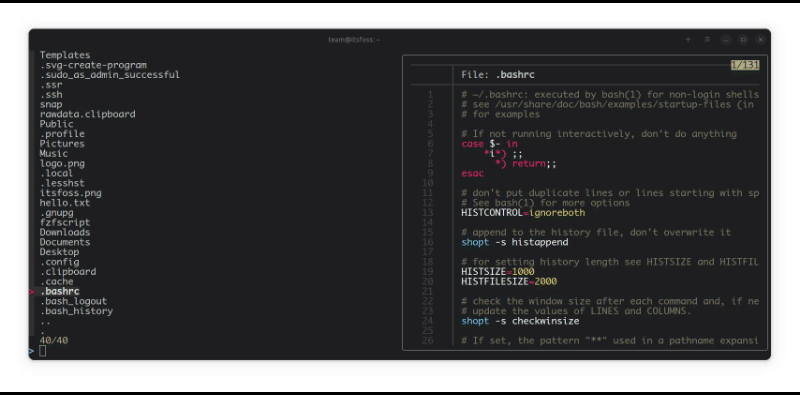Viewport: 800px width, 395px height.
Task: Maximize the terminal window
Action: (743, 39)
